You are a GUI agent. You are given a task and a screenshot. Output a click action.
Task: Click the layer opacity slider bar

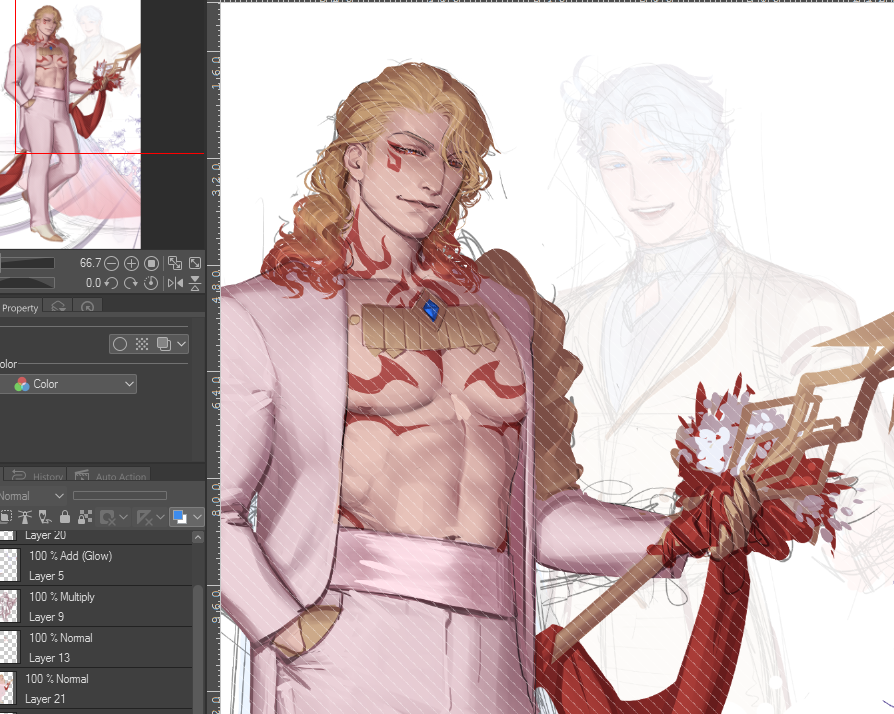click(x=120, y=496)
